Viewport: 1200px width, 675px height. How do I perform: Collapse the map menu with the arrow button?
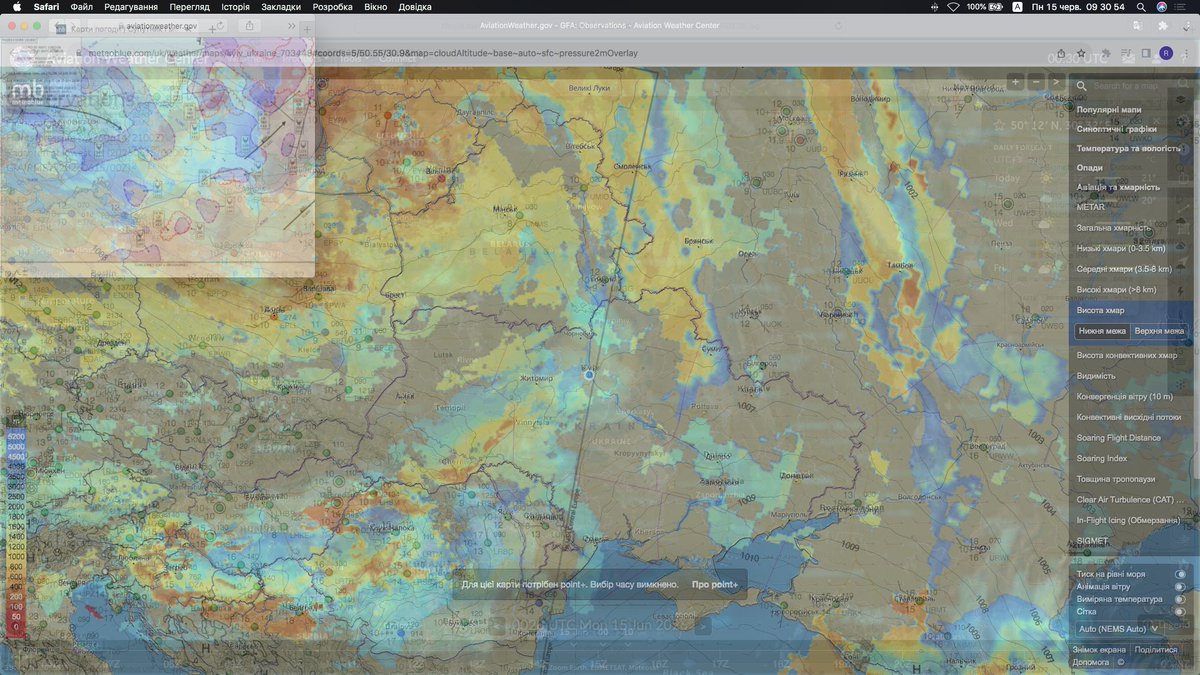[x=1056, y=82]
